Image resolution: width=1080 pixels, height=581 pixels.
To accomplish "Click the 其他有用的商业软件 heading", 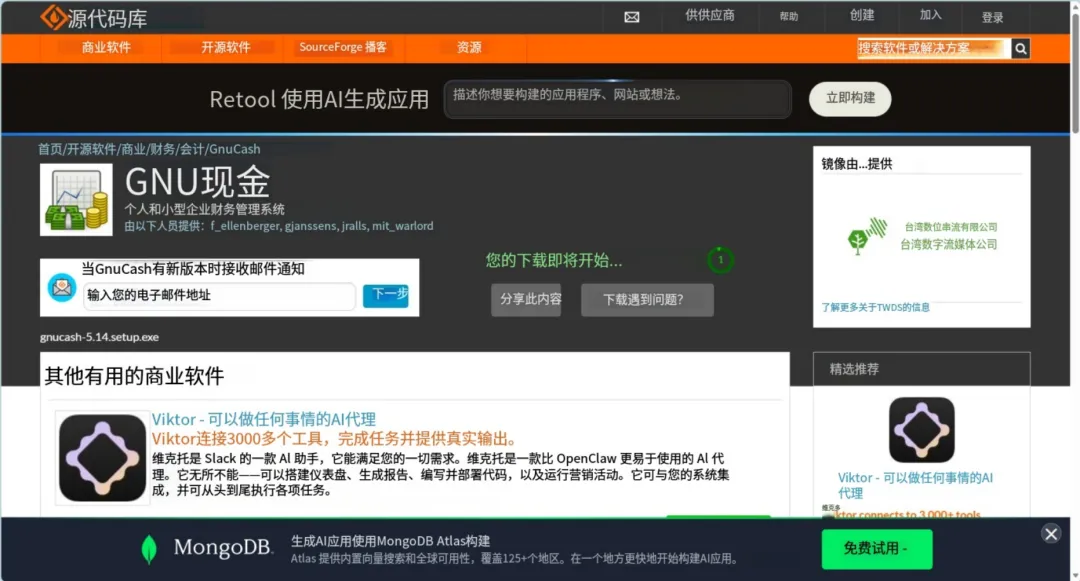I will pyautogui.click(x=134, y=376).
